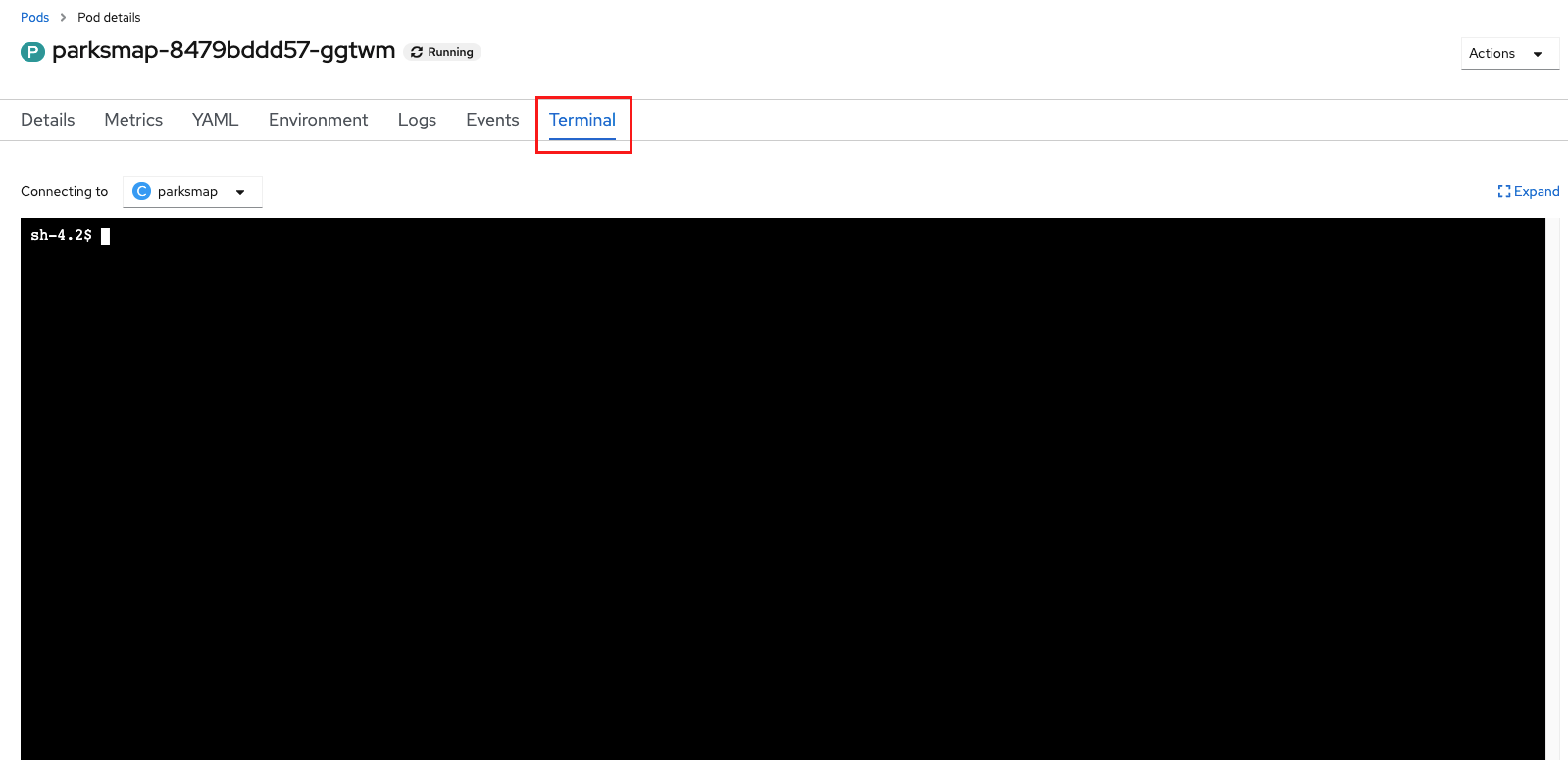
Task: View the YAML tab
Action: pyautogui.click(x=216, y=120)
